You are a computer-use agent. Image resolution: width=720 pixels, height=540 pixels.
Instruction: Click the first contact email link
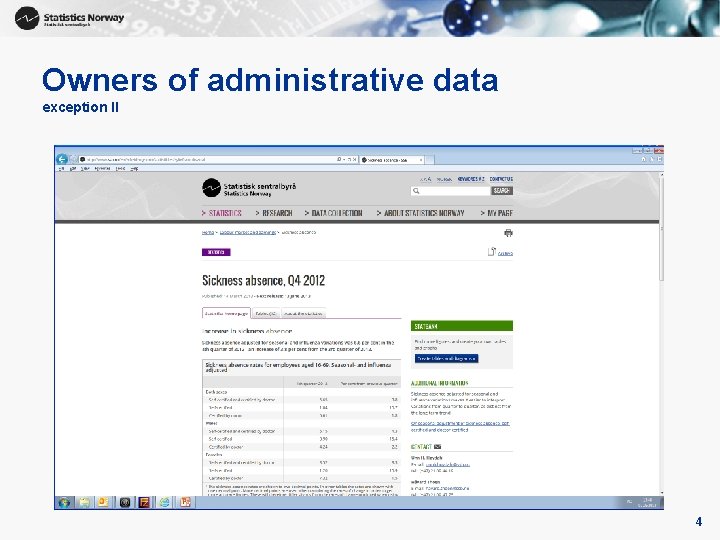pos(448,464)
